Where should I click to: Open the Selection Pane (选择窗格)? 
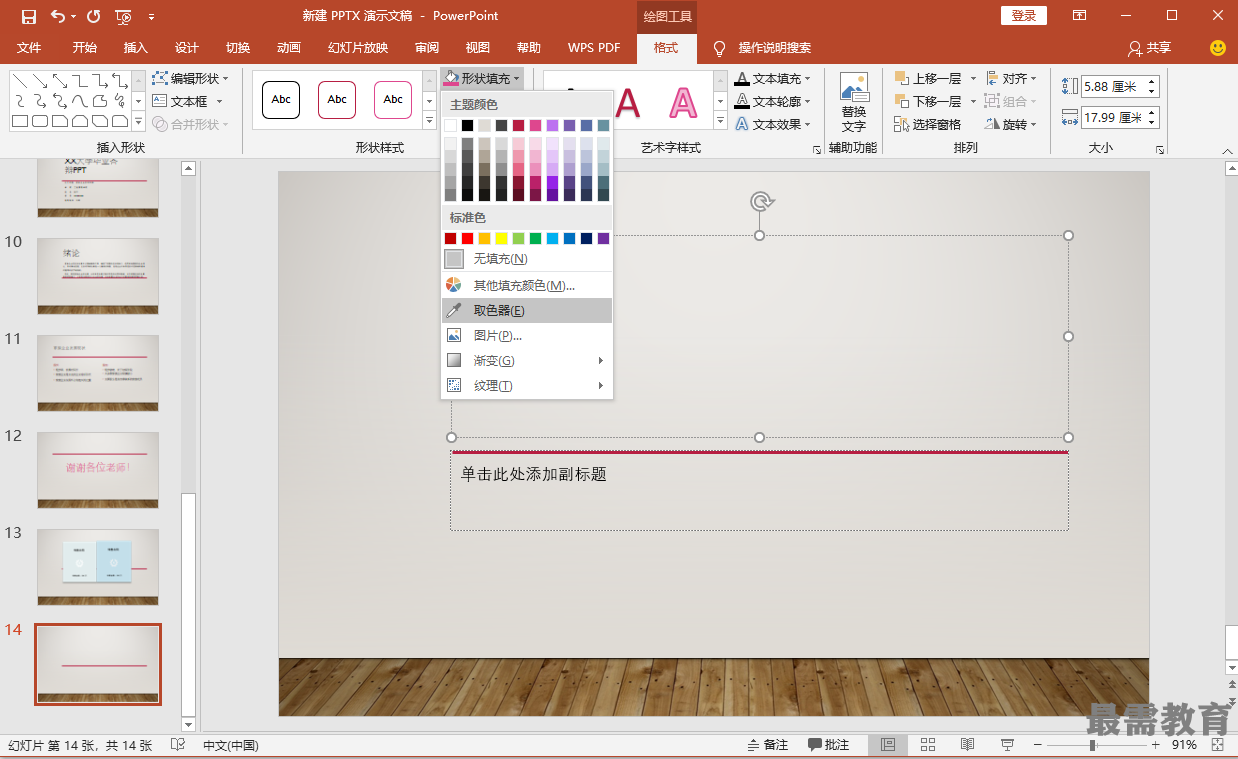click(x=927, y=124)
